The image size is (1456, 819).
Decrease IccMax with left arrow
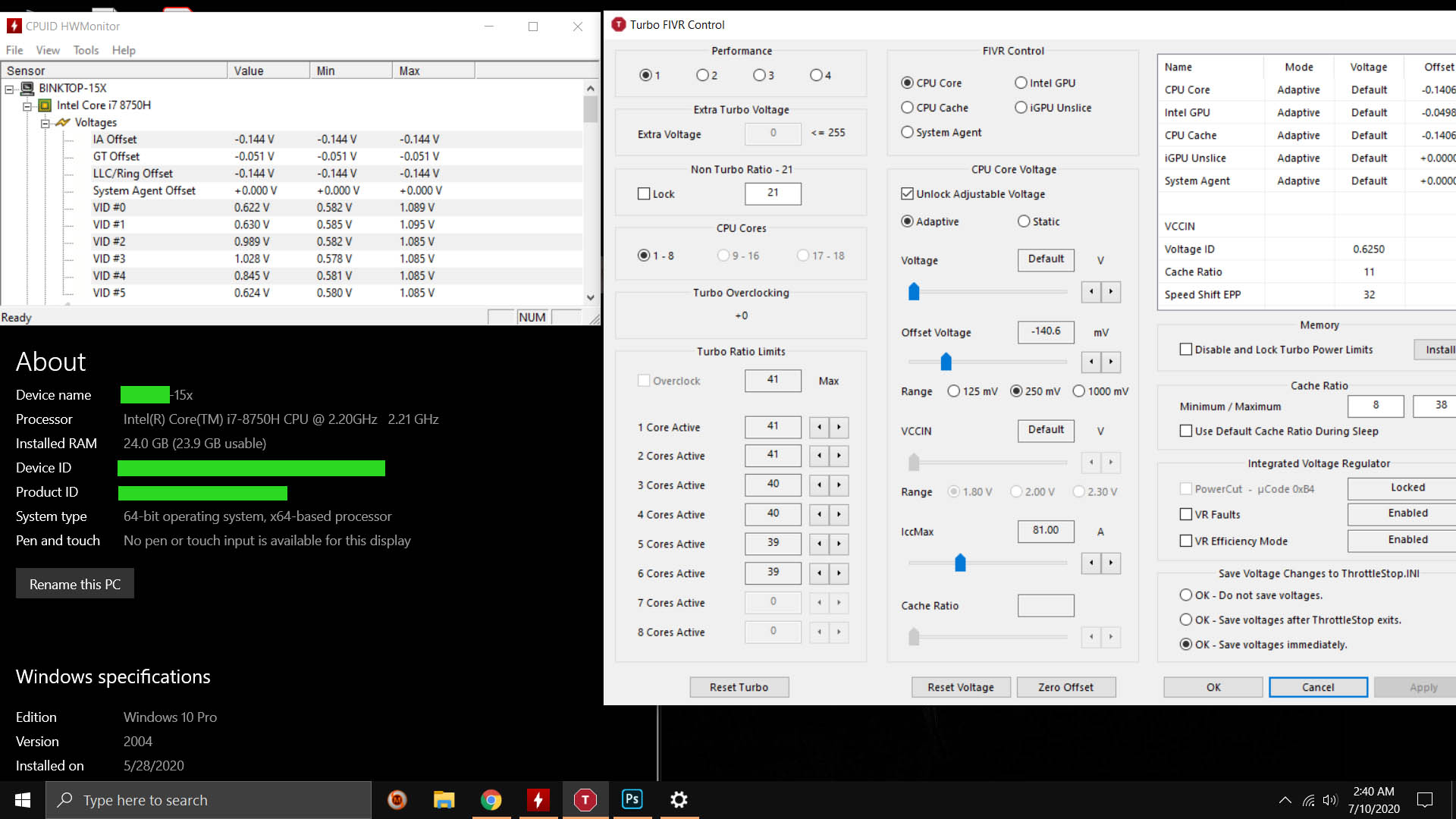(x=1091, y=563)
